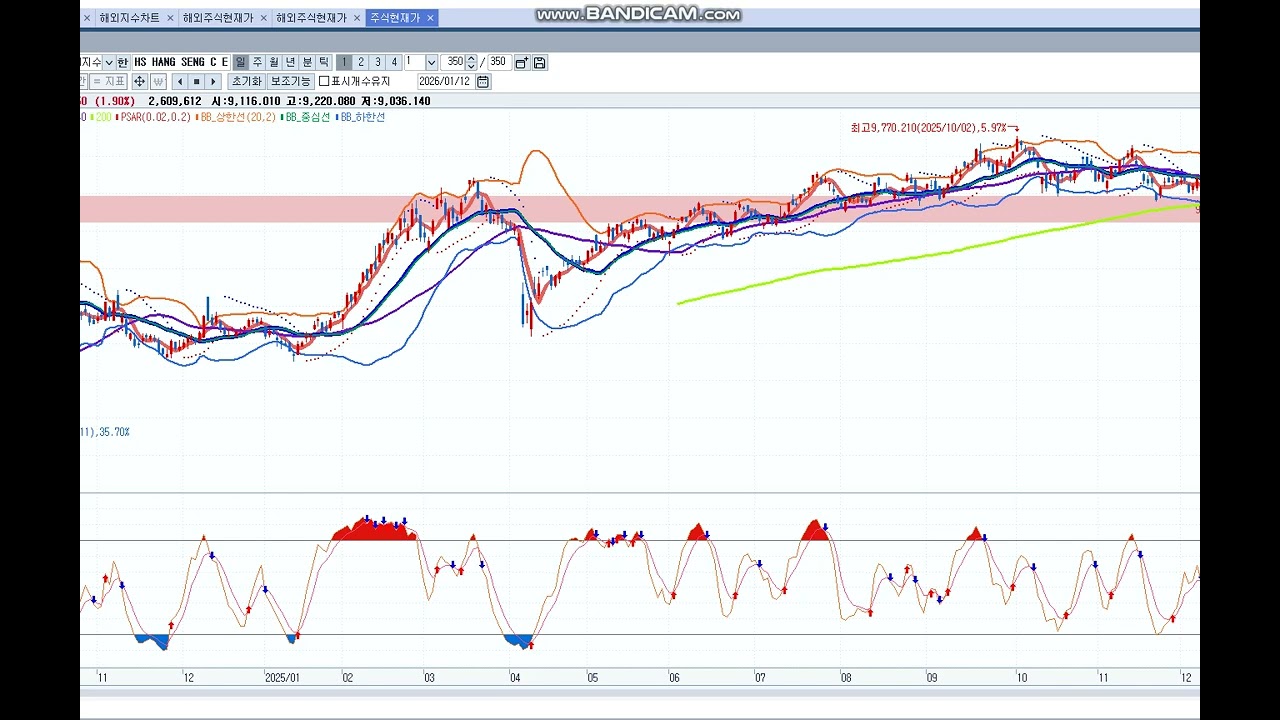
Task: Select the weekly (주) period button
Action: pyautogui.click(x=257, y=62)
